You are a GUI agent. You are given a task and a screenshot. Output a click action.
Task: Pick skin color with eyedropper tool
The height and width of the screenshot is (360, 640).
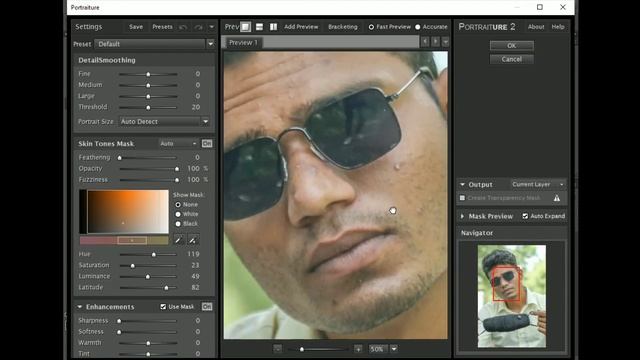click(x=178, y=240)
